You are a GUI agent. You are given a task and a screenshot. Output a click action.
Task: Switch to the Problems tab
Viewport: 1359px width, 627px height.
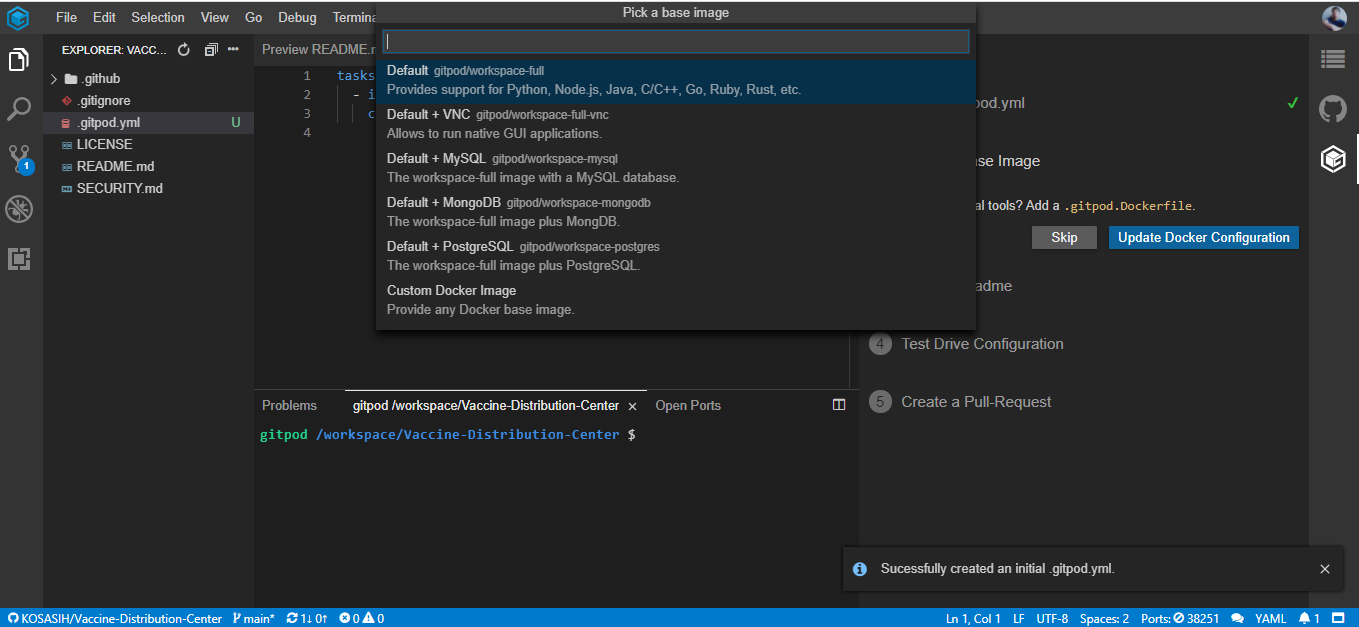coord(289,405)
